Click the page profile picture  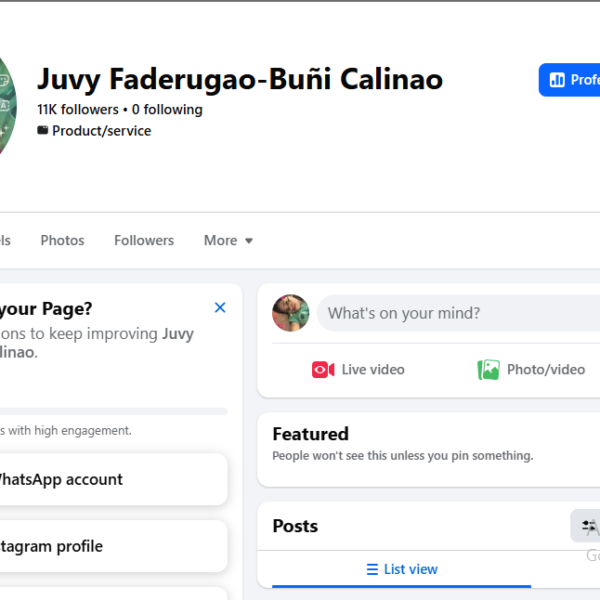[x=8, y=106]
